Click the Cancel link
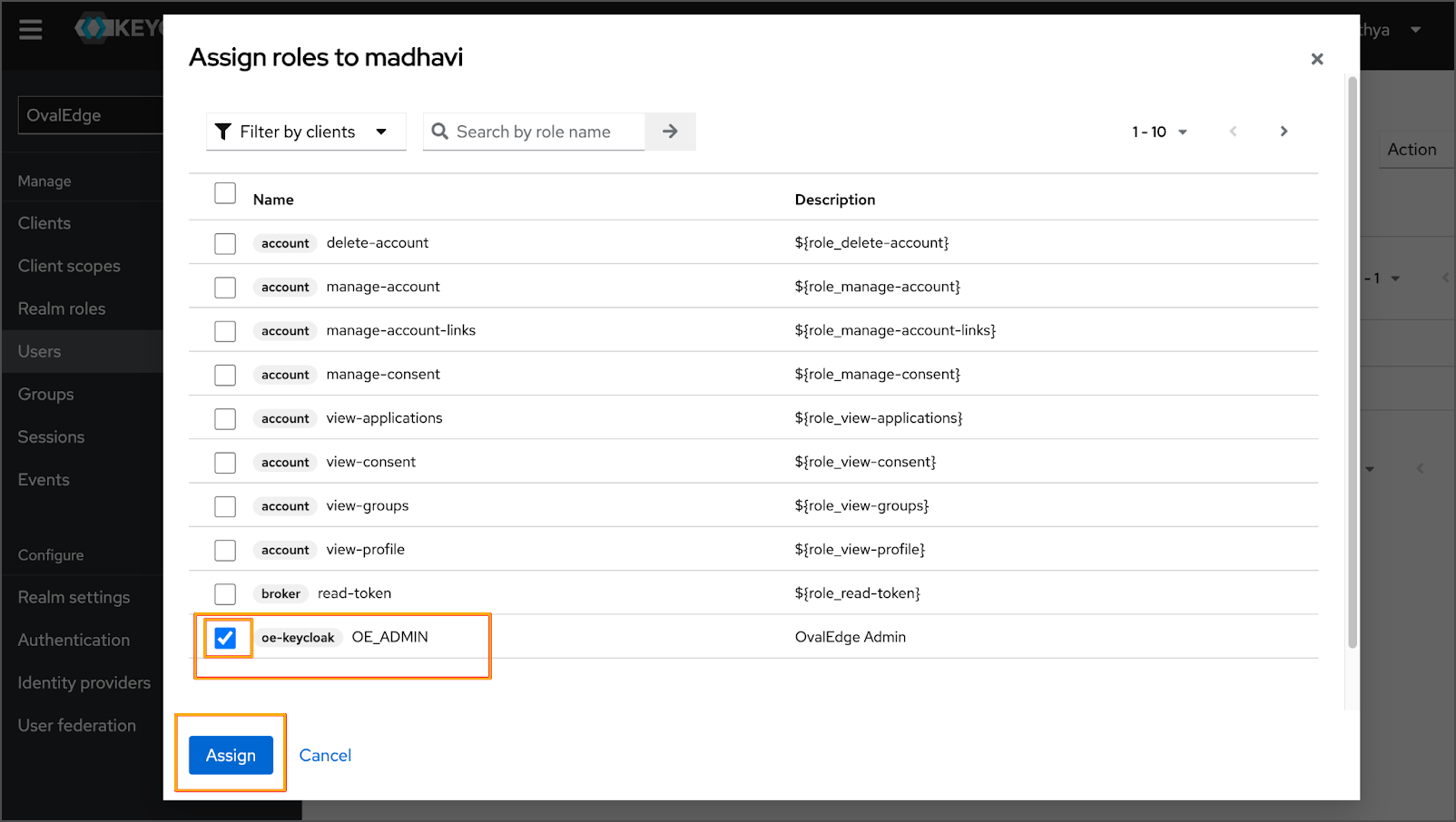 pyautogui.click(x=325, y=755)
